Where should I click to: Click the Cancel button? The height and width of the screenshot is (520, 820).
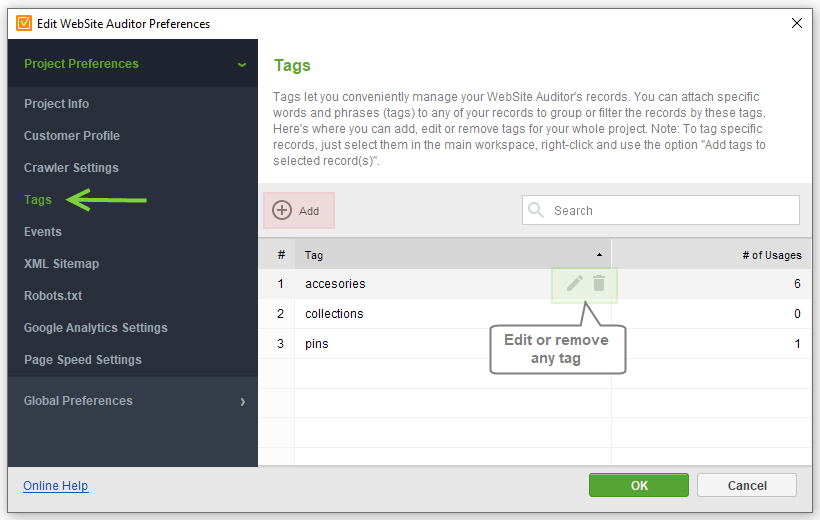pyautogui.click(x=747, y=485)
